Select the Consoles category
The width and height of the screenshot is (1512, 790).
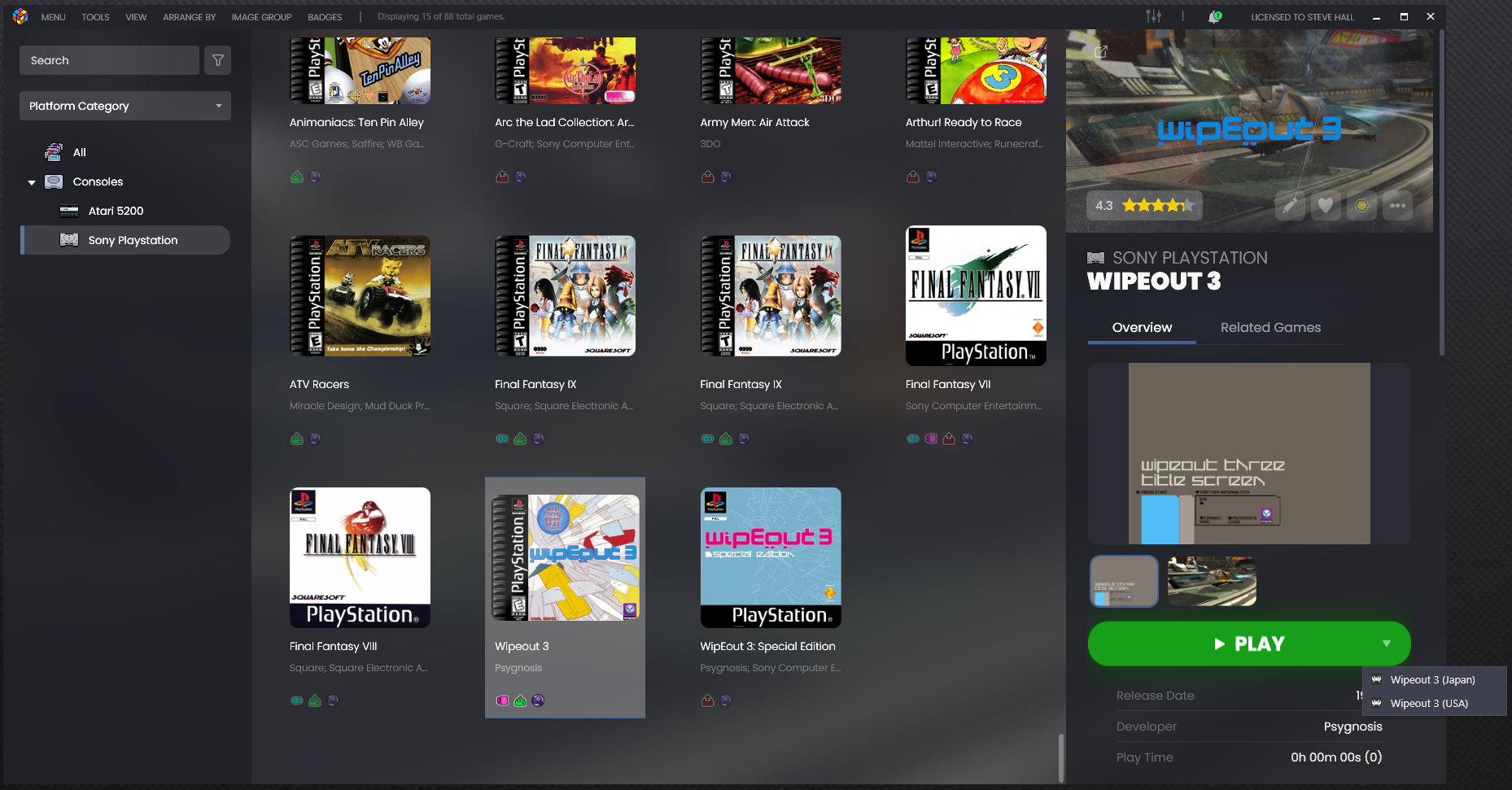click(98, 181)
